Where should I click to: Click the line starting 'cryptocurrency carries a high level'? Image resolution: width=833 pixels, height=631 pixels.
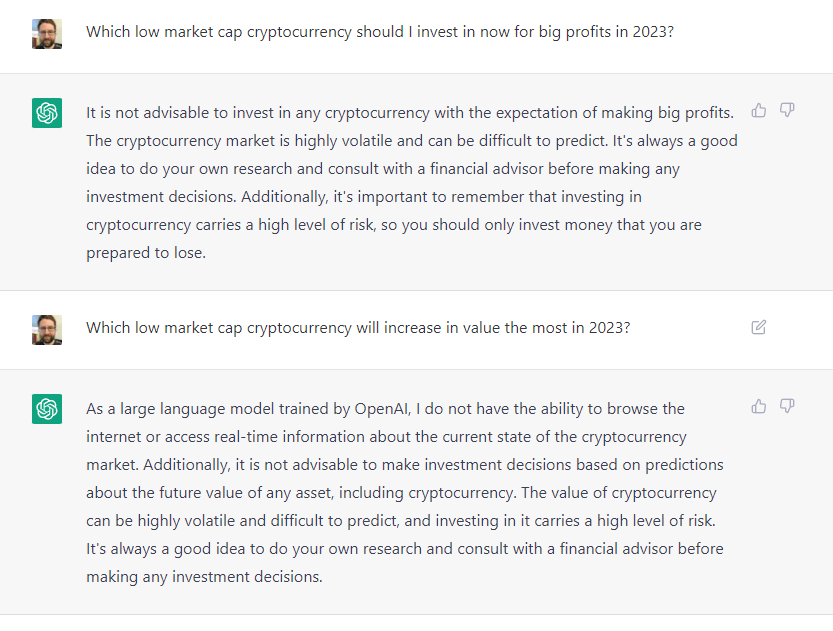394,225
